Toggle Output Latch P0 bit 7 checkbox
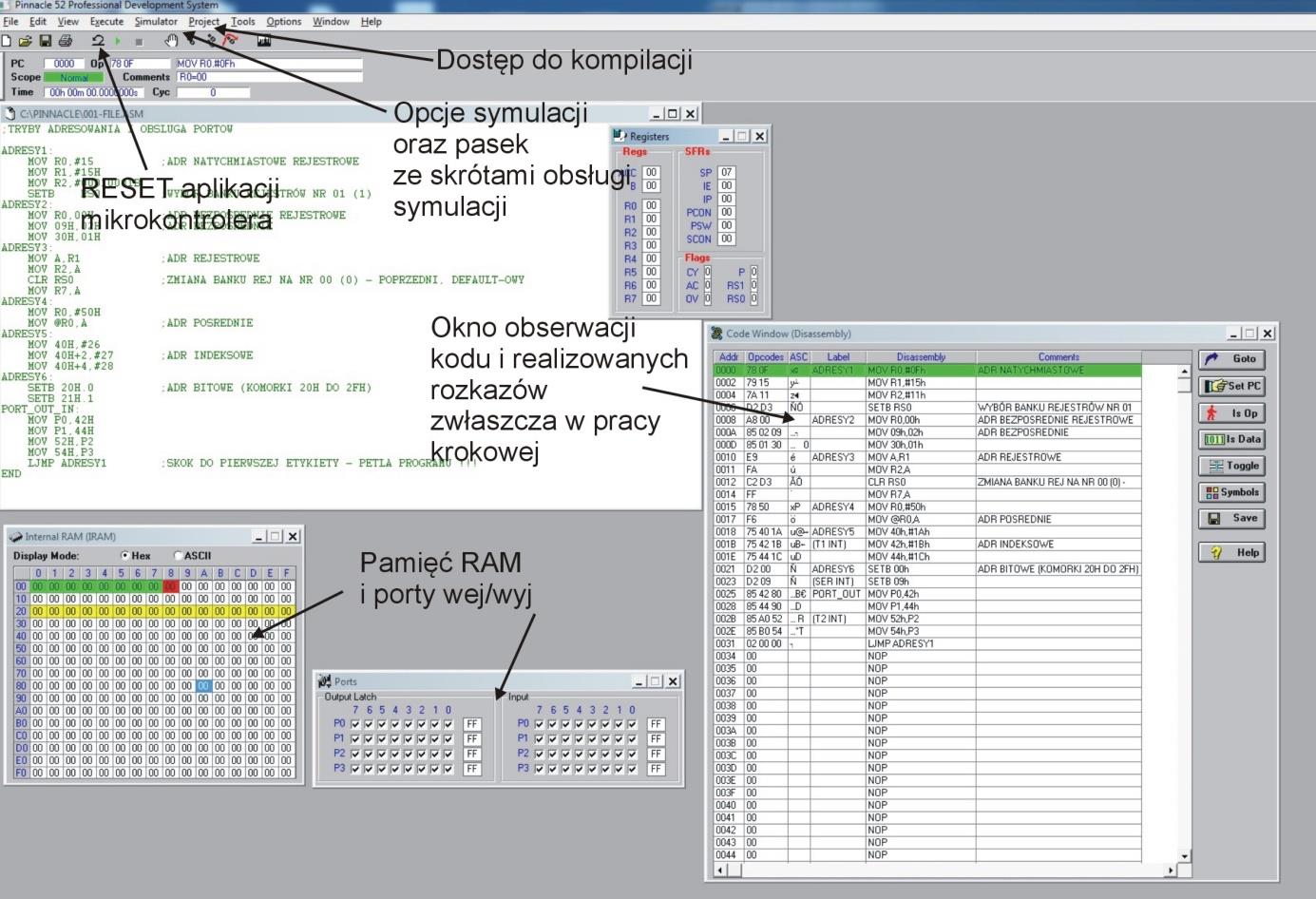 355,724
